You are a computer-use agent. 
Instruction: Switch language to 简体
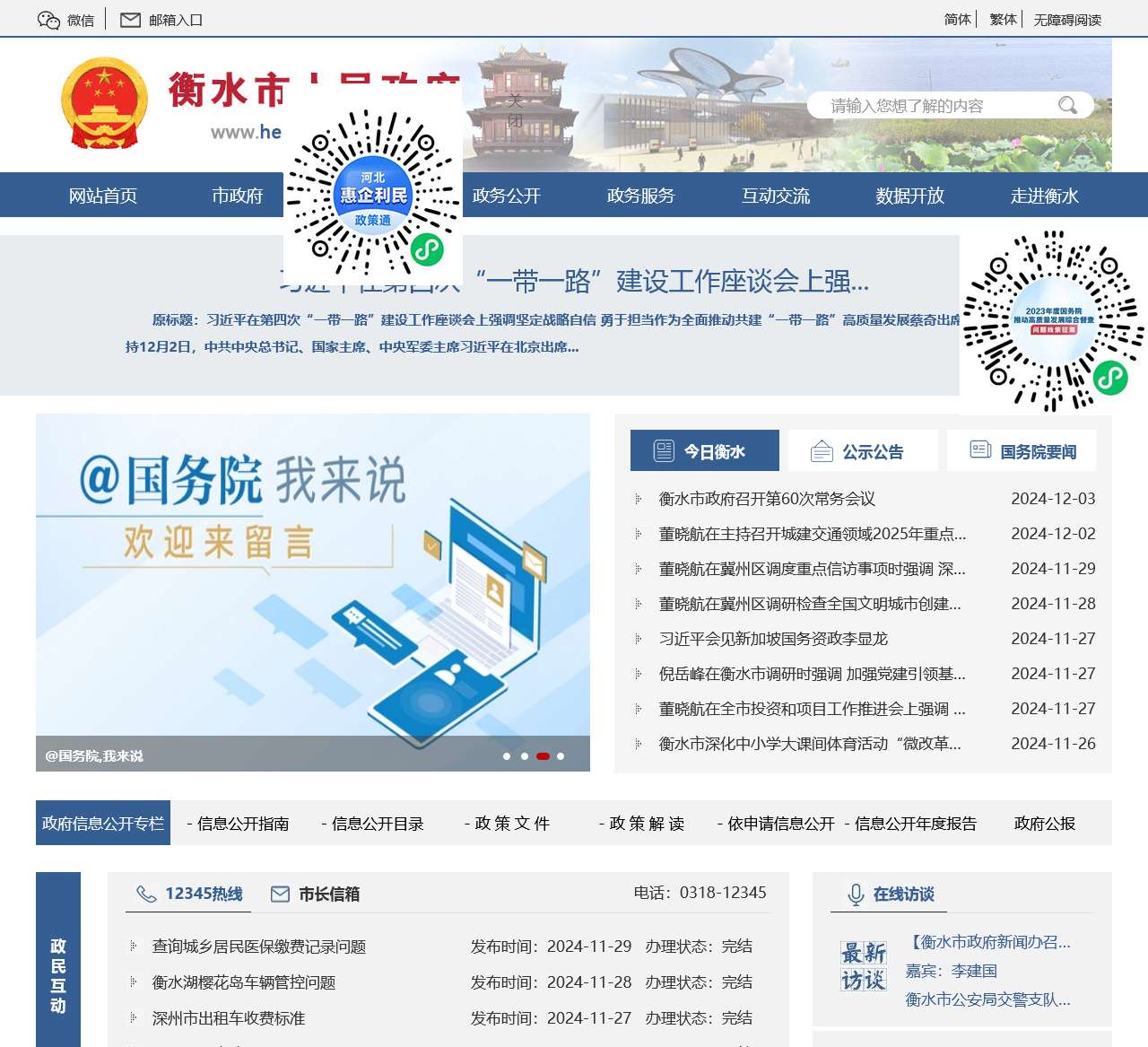(958, 20)
